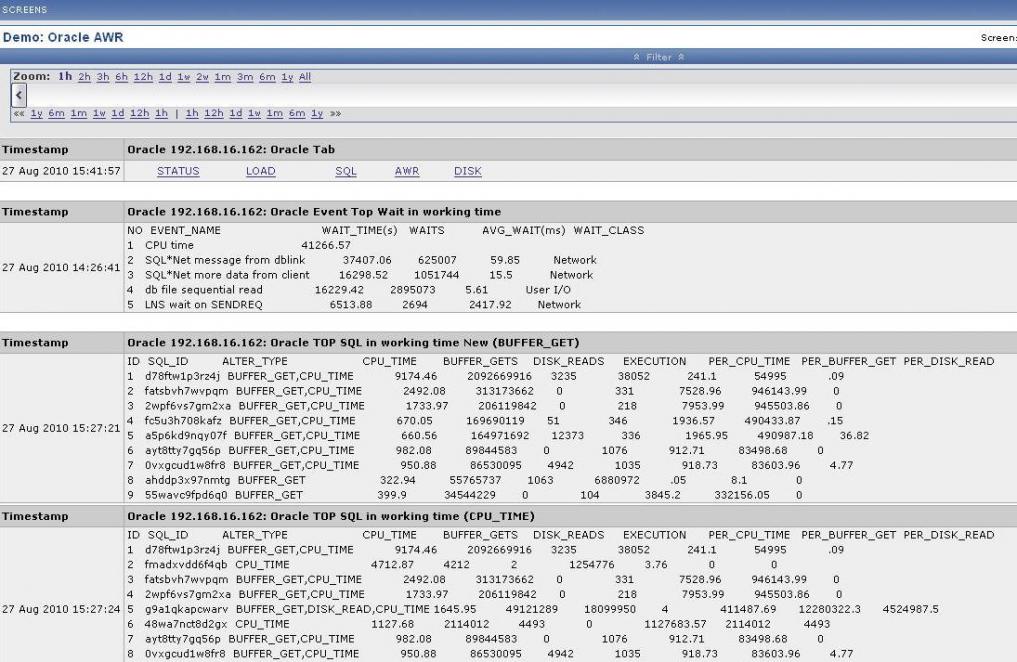The height and width of the screenshot is (662, 1017).
Task: Click SQL_ID 'g9a1qkapcwarv'
Action: coord(187,609)
